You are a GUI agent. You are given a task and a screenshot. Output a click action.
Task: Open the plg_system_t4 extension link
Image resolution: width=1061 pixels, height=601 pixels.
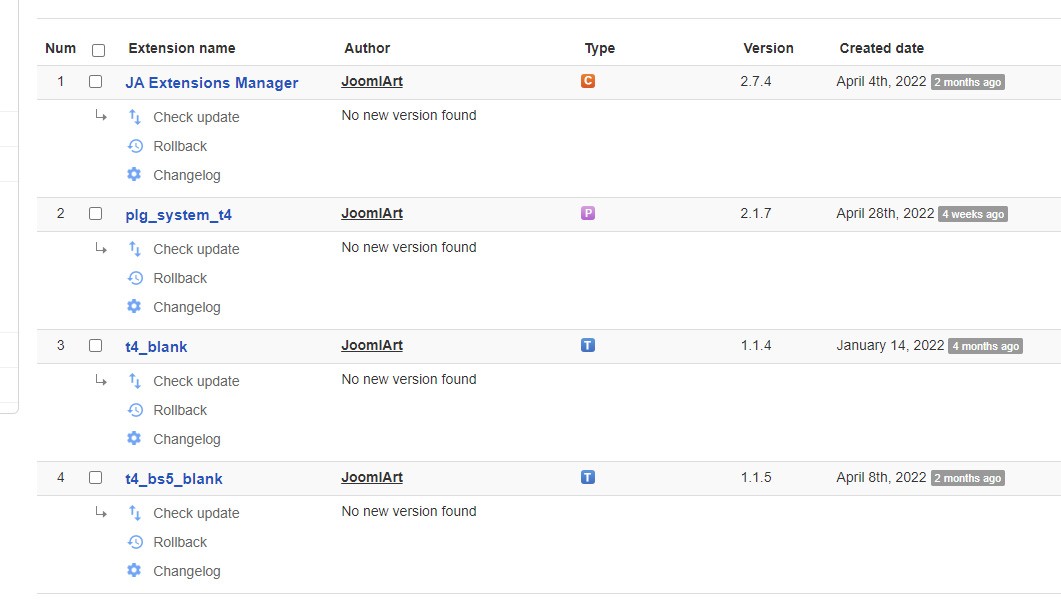(x=179, y=215)
